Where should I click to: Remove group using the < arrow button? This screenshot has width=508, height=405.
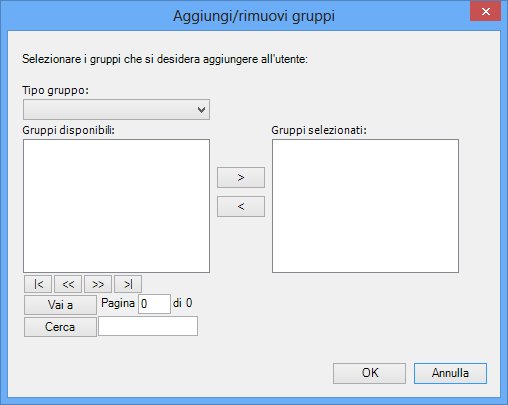[241, 207]
